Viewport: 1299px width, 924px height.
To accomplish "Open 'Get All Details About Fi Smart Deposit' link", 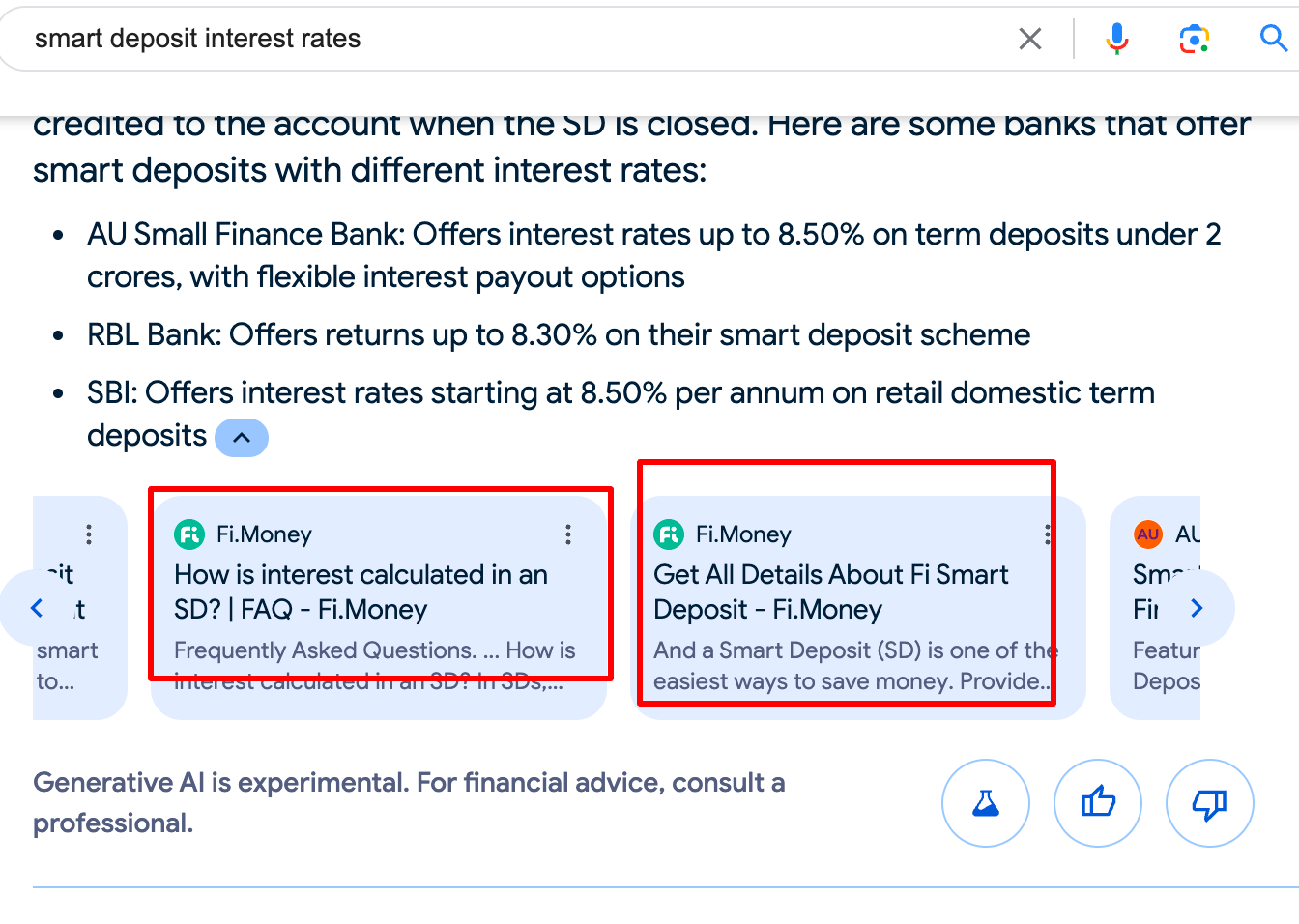I will [830, 592].
